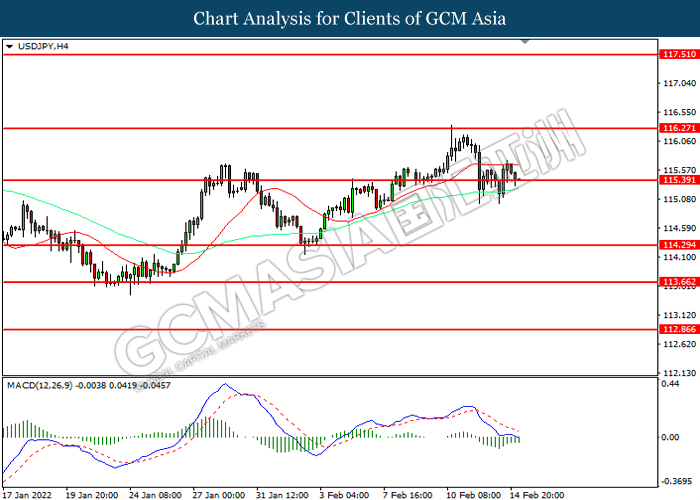Image resolution: width=700 pixels, height=500 pixels.
Task: Click the 116.060 price scale value
Action: click(x=679, y=141)
